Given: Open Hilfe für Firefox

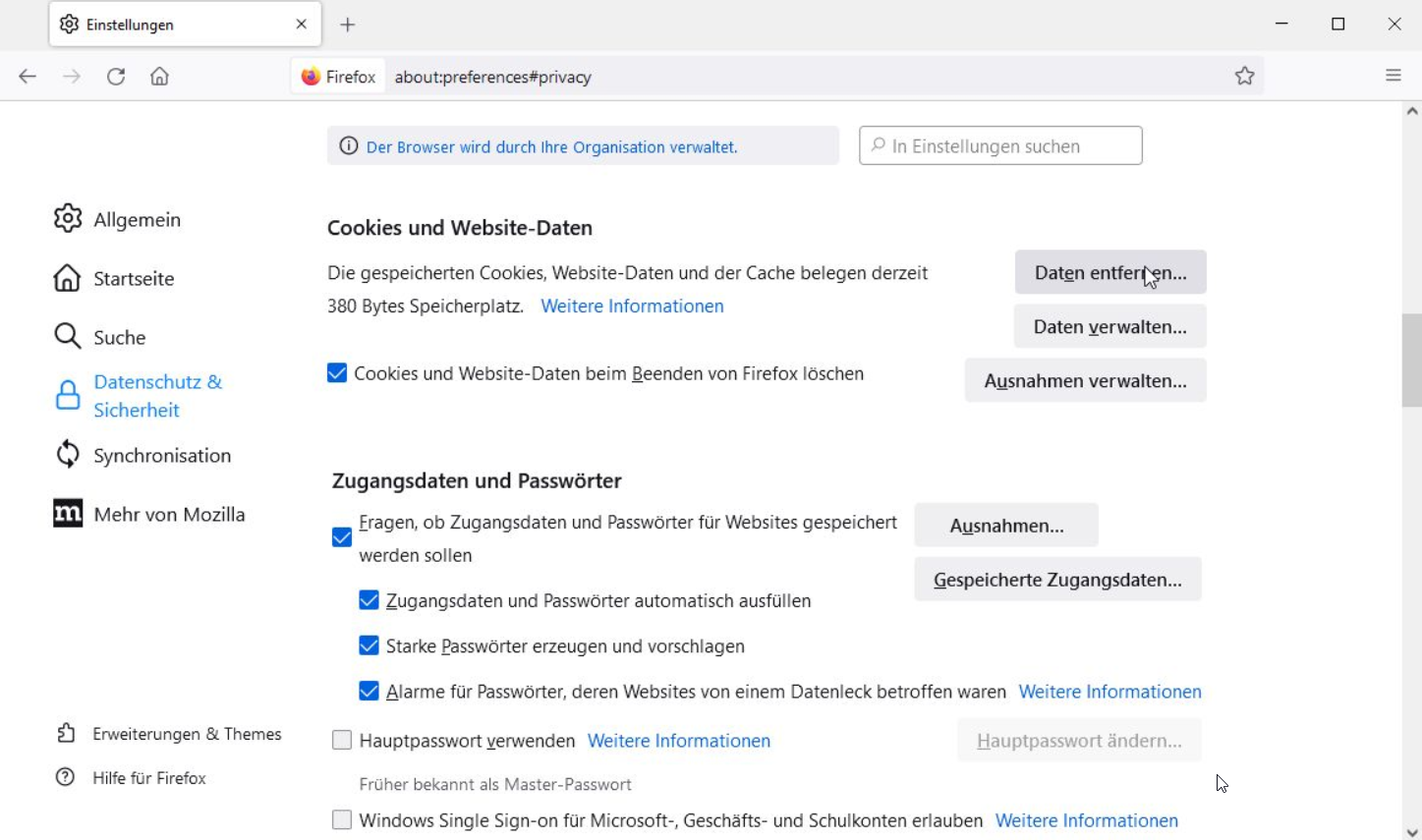Looking at the screenshot, I should point(149,778).
